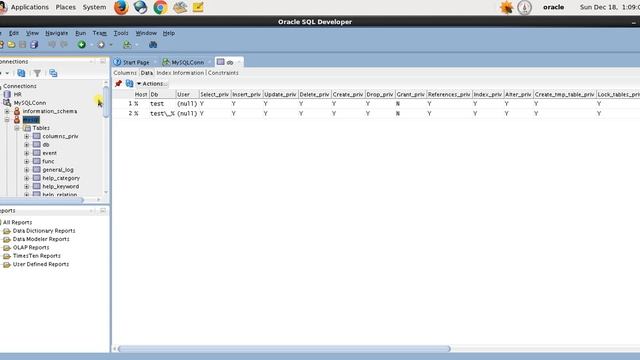This screenshot has height=360, width=640.
Task: Click the Thunderbird mail icon in panel
Action: [x=140, y=7]
